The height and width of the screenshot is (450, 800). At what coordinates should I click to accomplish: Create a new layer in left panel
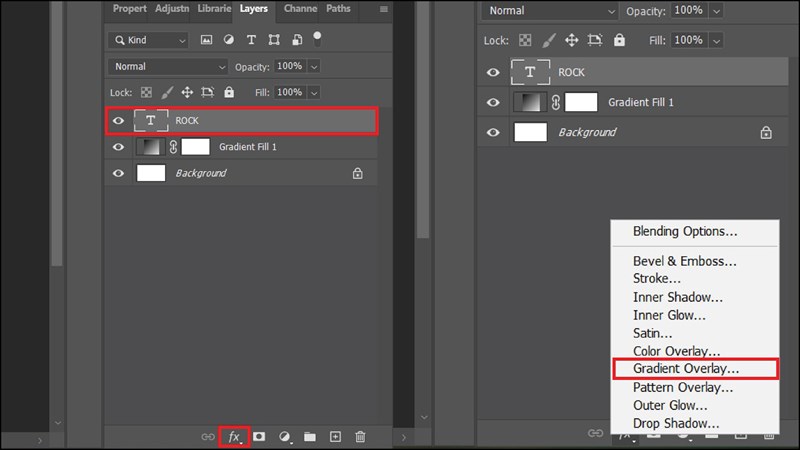click(335, 437)
